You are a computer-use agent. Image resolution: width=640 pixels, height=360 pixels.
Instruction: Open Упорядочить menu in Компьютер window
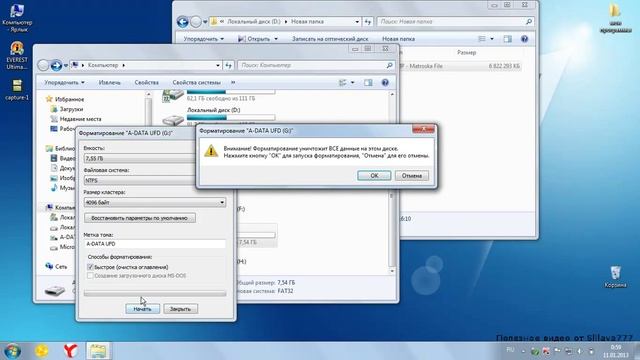(64, 82)
